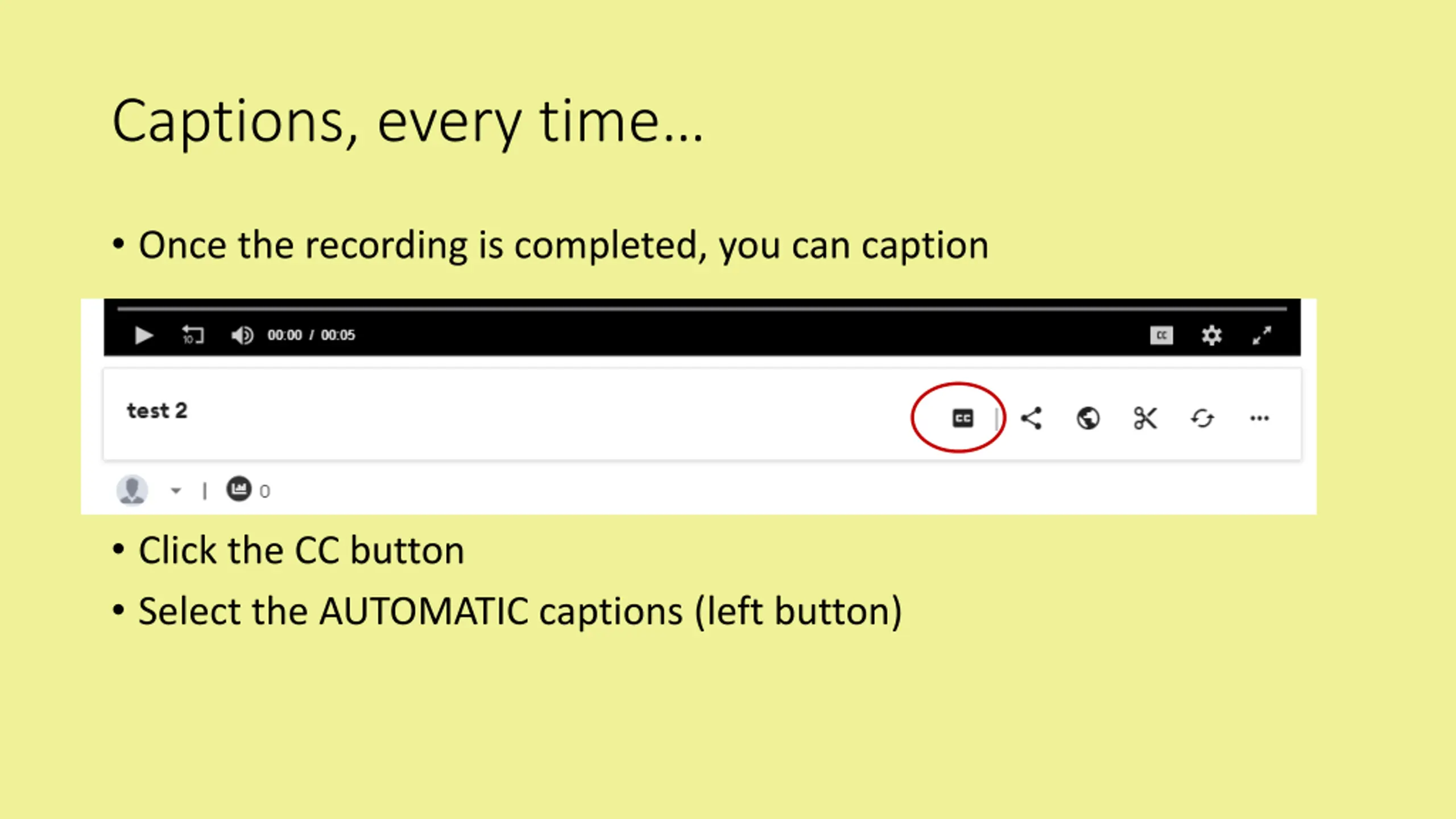Expand the user avatar dropdown arrow
The height and width of the screenshot is (819, 1456).
point(176,490)
